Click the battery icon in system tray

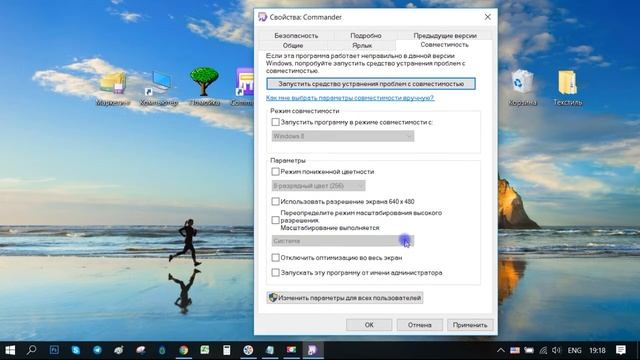tap(529, 350)
